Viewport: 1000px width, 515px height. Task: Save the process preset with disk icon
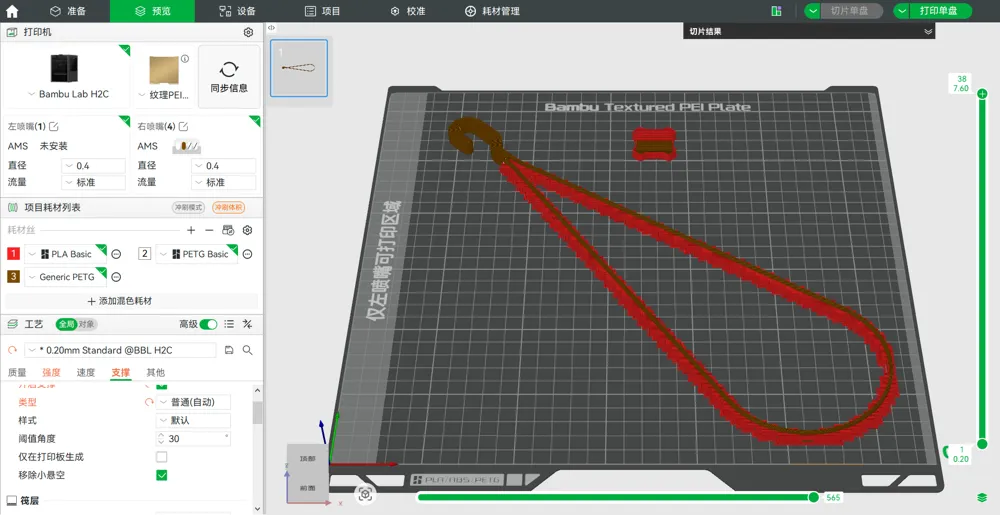pyautogui.click(x=229, y=350)
